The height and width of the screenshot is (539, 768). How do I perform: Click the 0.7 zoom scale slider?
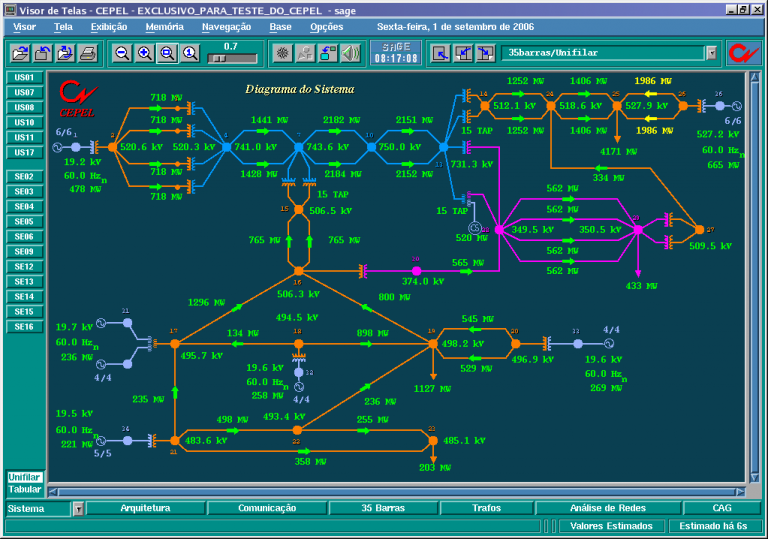[231, 59]
